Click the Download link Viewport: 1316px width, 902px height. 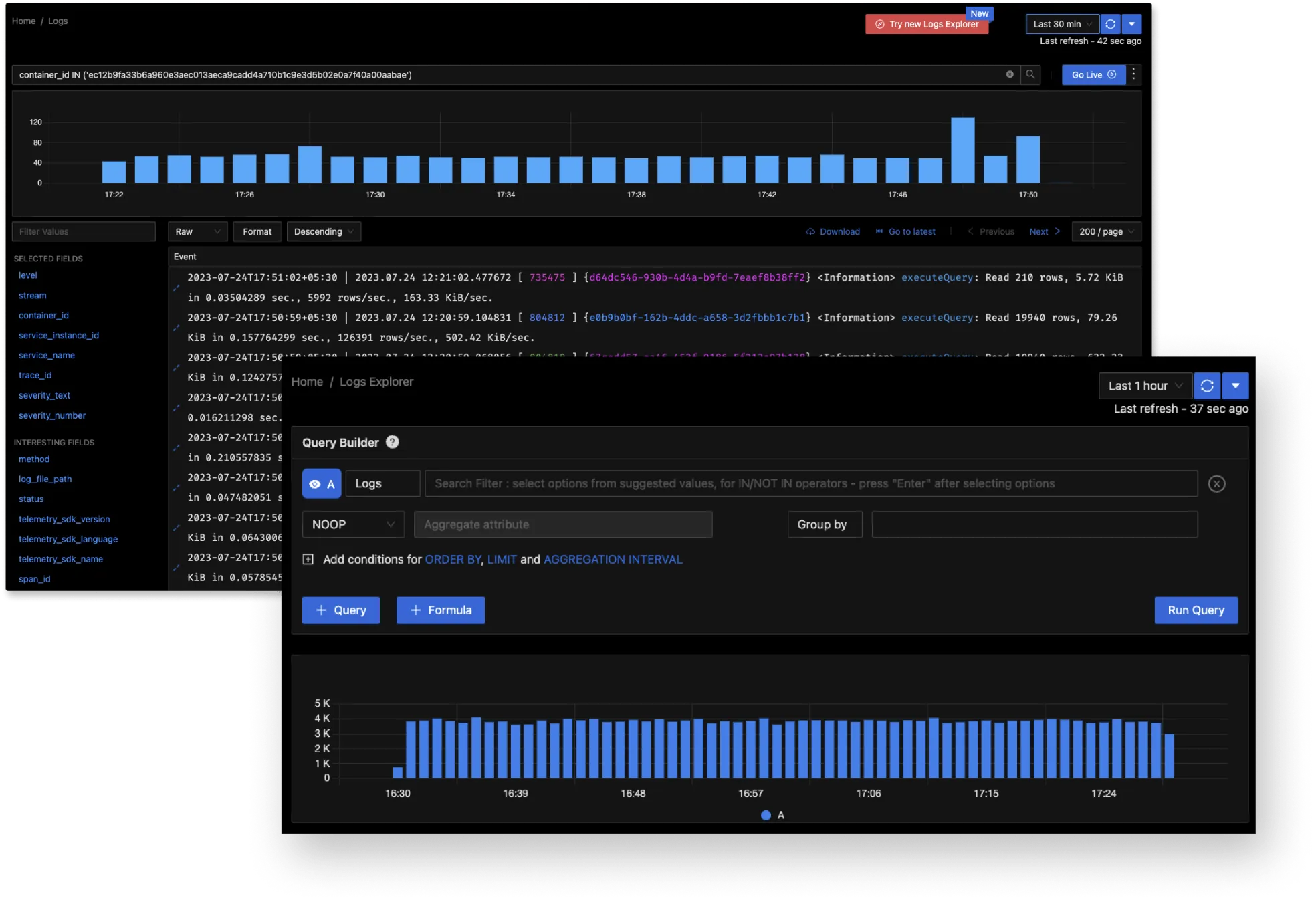(x=833, y=231)
